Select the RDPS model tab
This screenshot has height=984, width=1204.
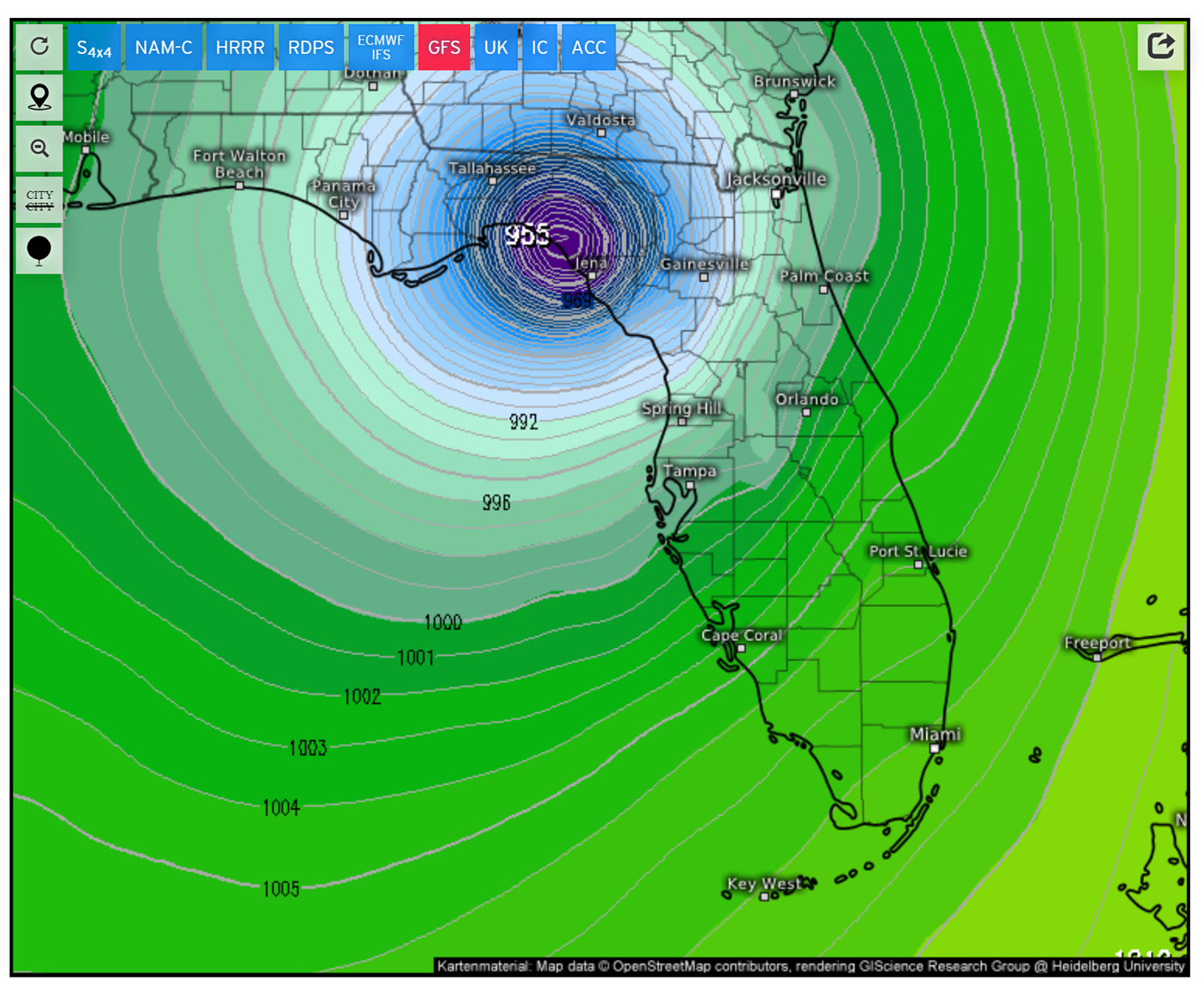click(311, 48)
